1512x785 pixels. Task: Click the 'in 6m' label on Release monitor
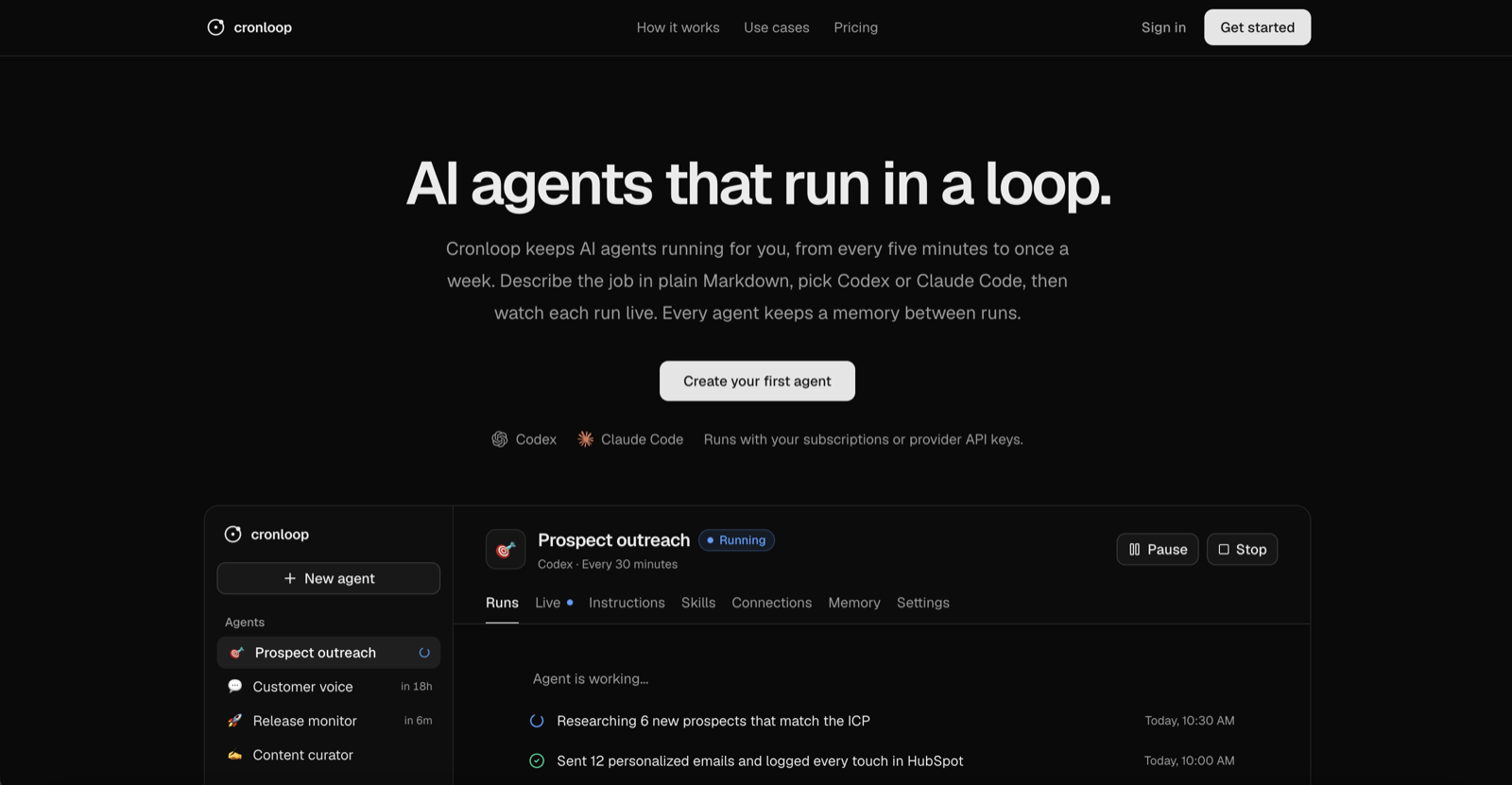point(418,721)
